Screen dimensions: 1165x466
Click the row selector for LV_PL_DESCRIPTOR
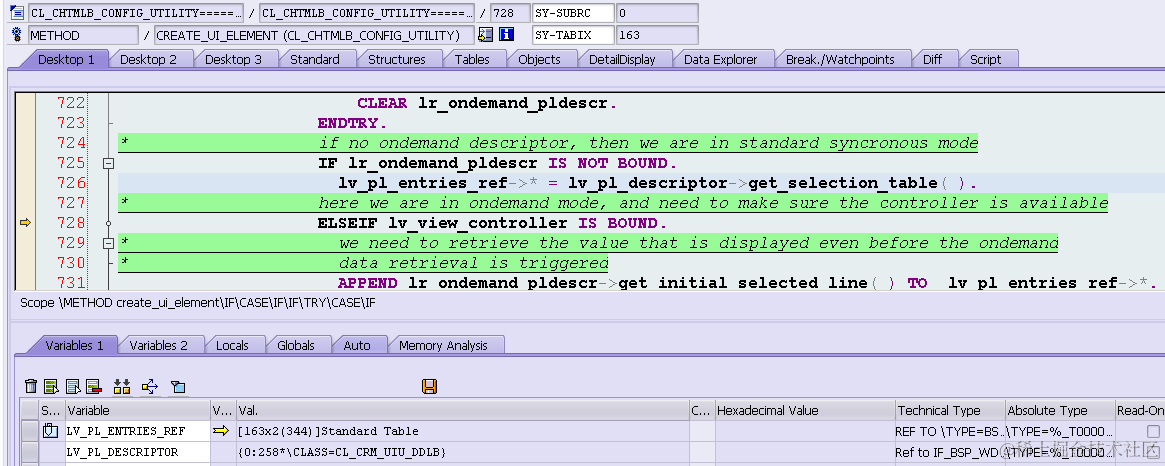[29, 452]
